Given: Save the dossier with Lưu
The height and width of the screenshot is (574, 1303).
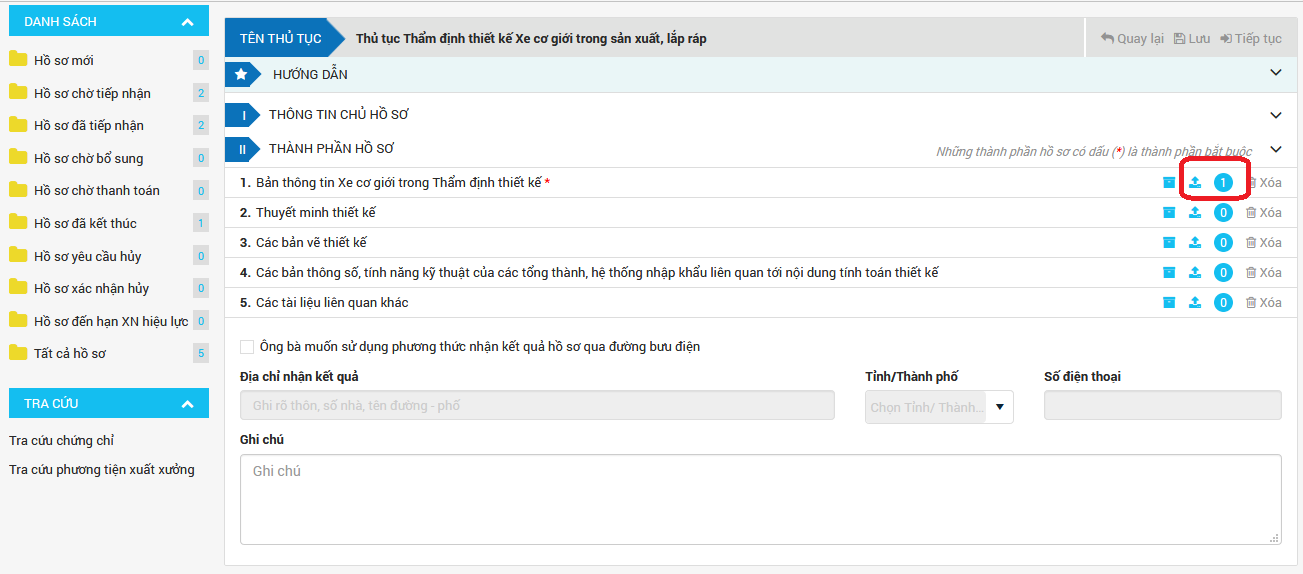Looking at the screenshot, I should [1192, 39].
